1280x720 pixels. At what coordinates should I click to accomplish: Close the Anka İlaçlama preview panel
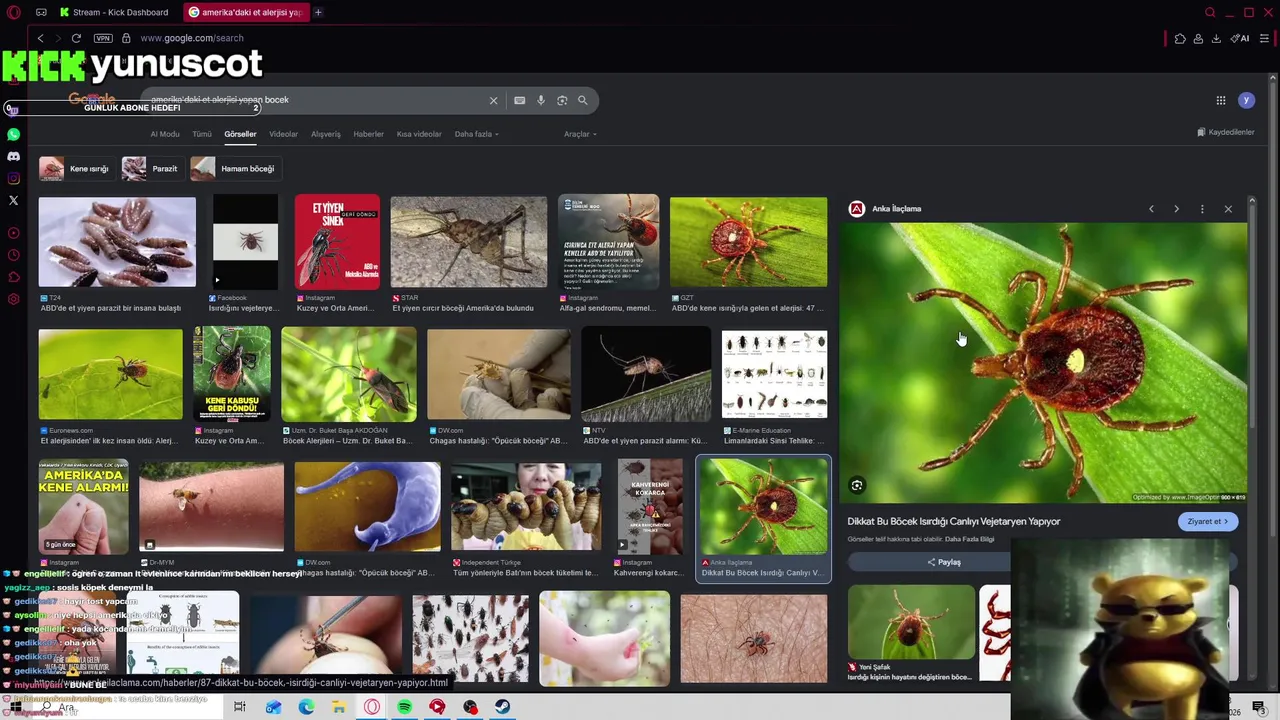[x=1228, y=209]
